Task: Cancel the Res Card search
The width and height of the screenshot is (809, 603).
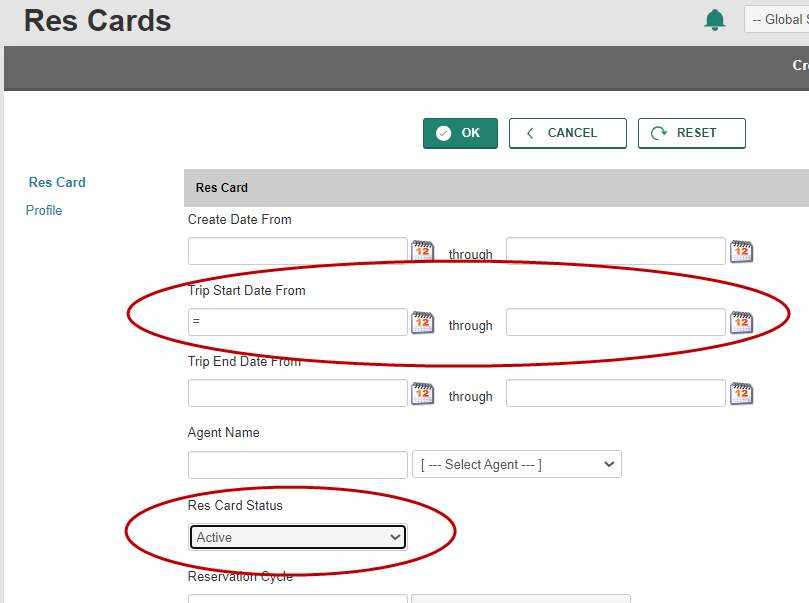Action: point(567,132)
